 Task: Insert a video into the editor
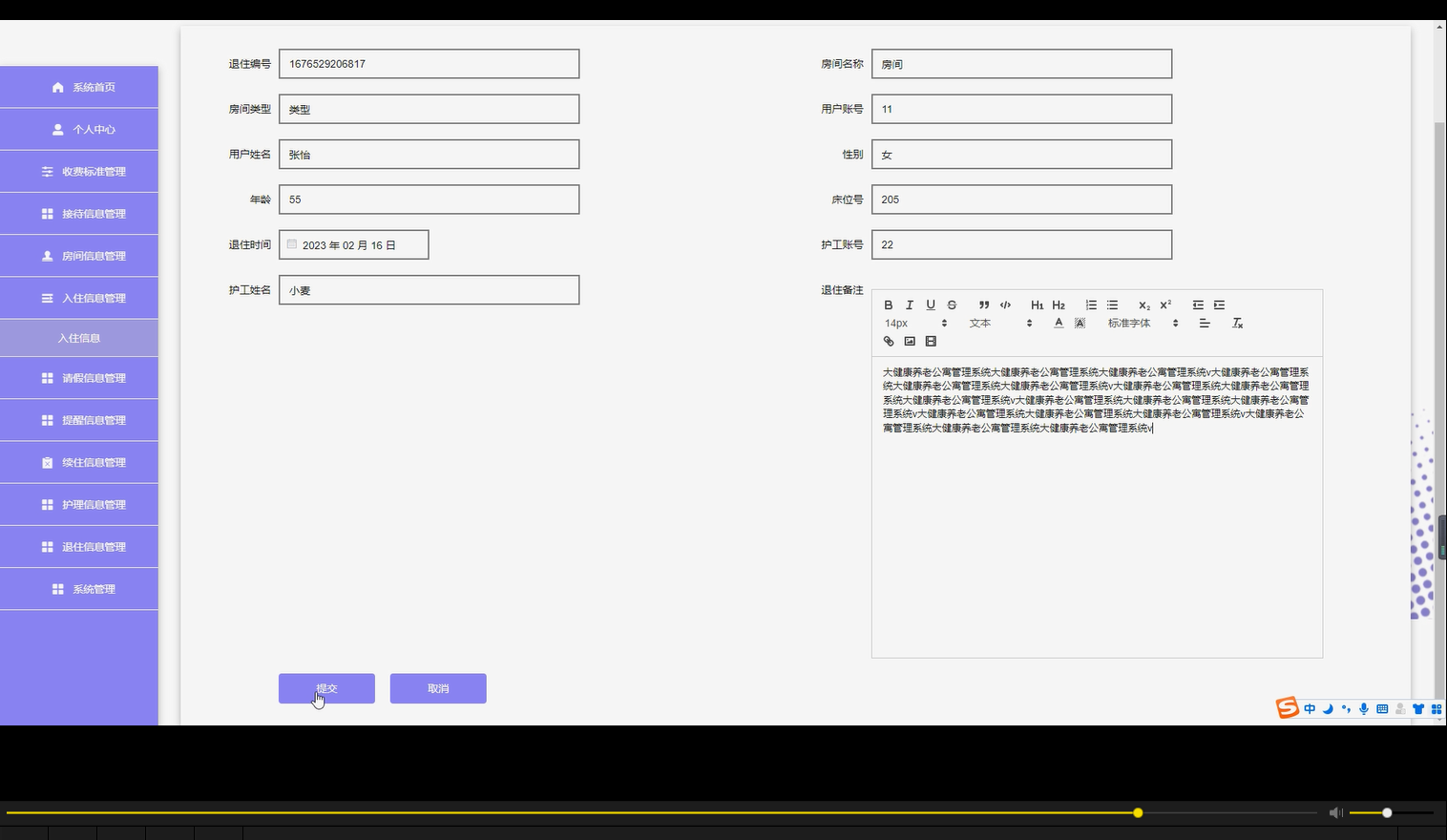click(931, 341)
